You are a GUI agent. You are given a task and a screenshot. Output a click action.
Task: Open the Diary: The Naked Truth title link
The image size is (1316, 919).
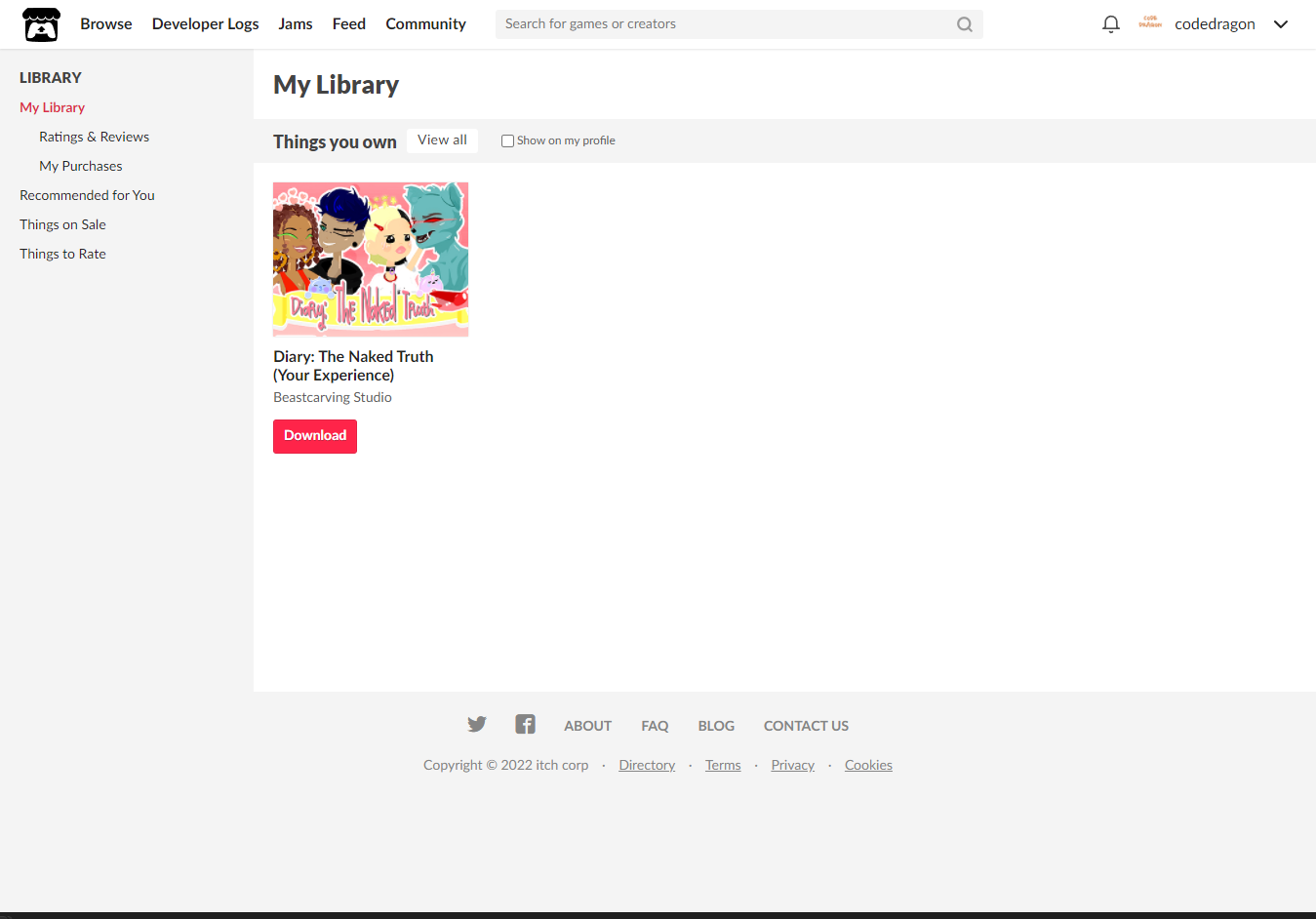(x=353, y=366)
